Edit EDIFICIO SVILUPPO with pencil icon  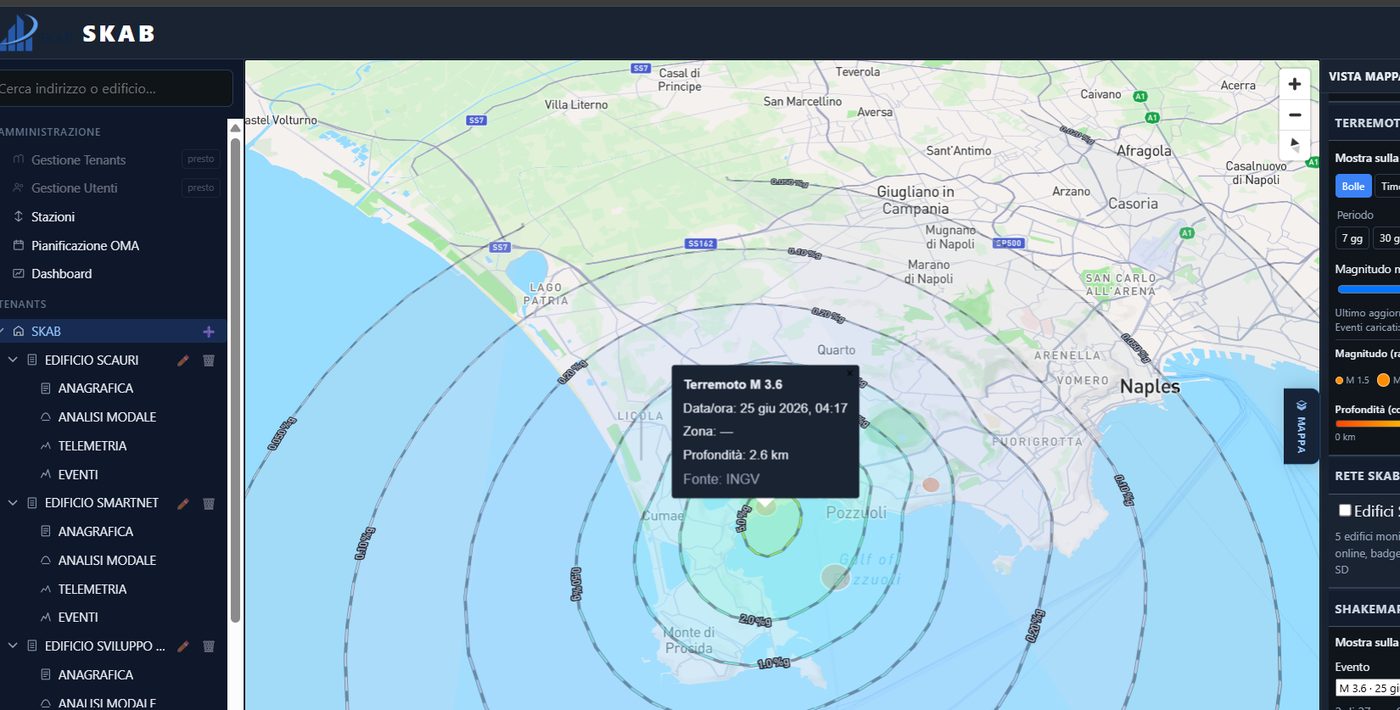pos(182,646)
